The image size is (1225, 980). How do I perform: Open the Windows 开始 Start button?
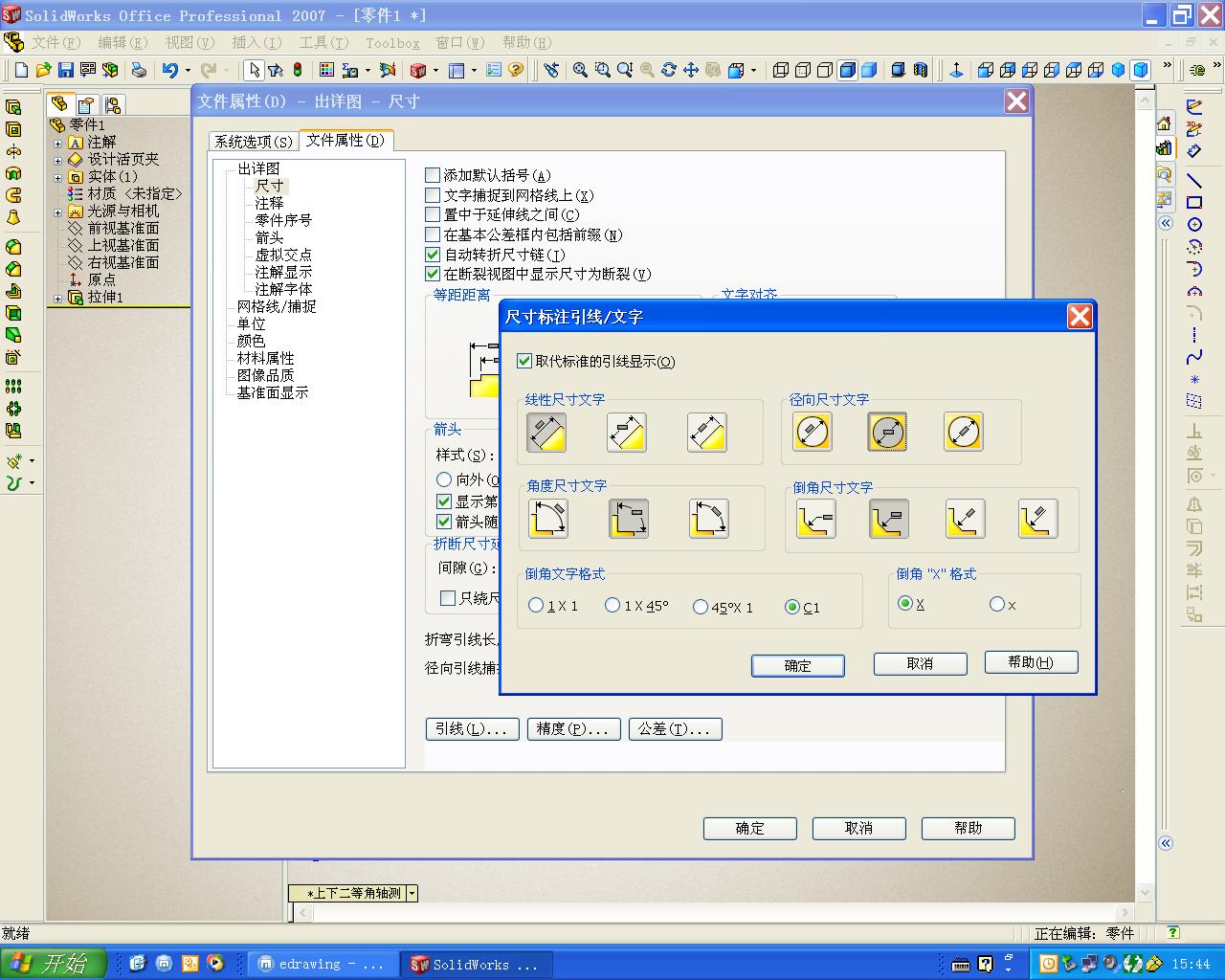[56, 964]
